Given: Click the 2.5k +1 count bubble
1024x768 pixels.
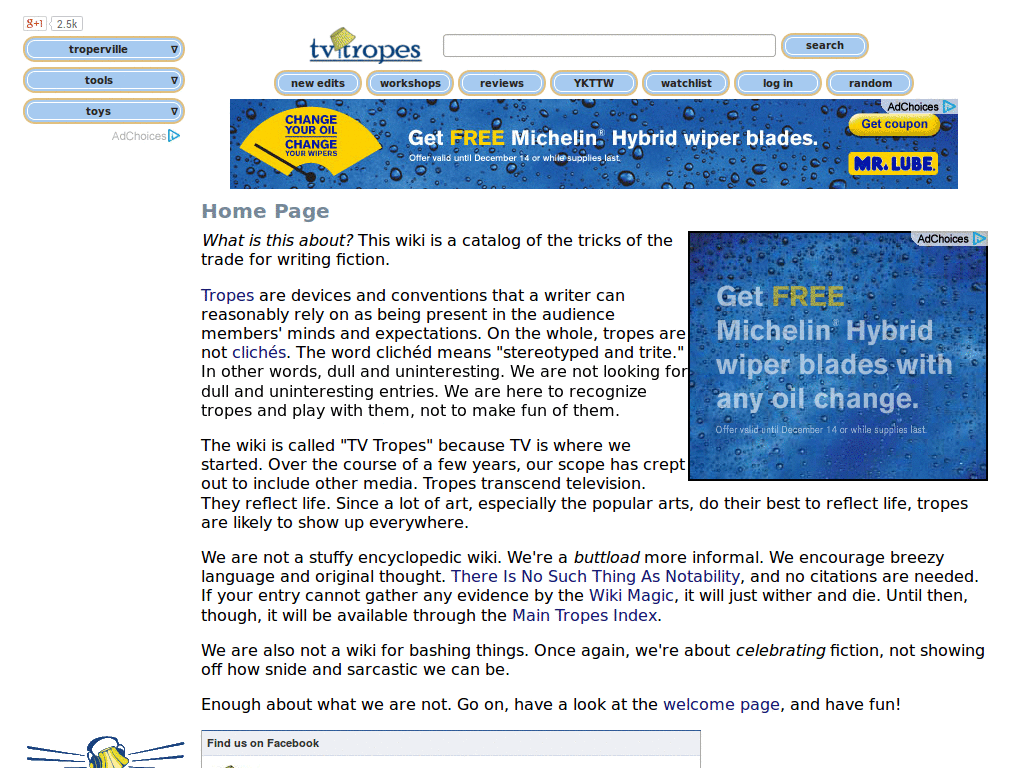Looking at the screenshot, I should pos(67,24).
